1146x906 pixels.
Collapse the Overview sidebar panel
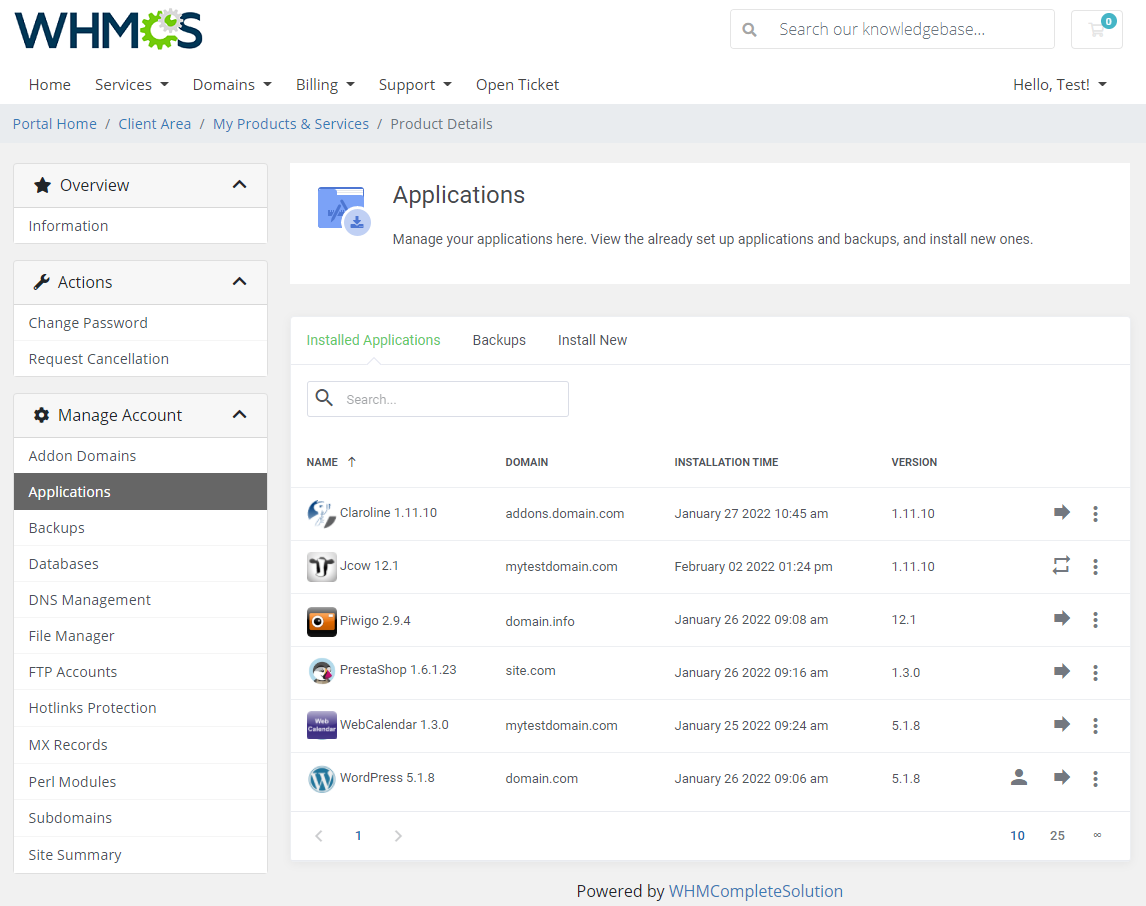pyautogui.click(x=239, y=184)
